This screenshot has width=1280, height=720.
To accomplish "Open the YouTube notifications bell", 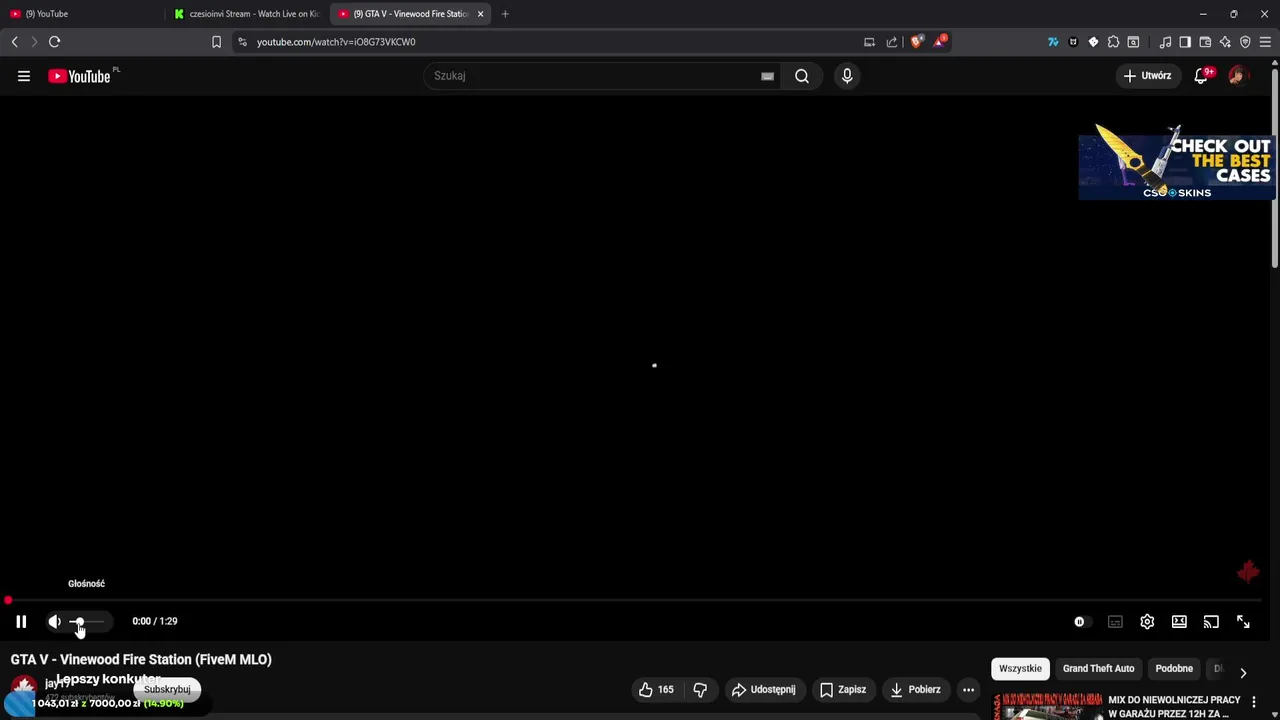I will [1203, 76].
